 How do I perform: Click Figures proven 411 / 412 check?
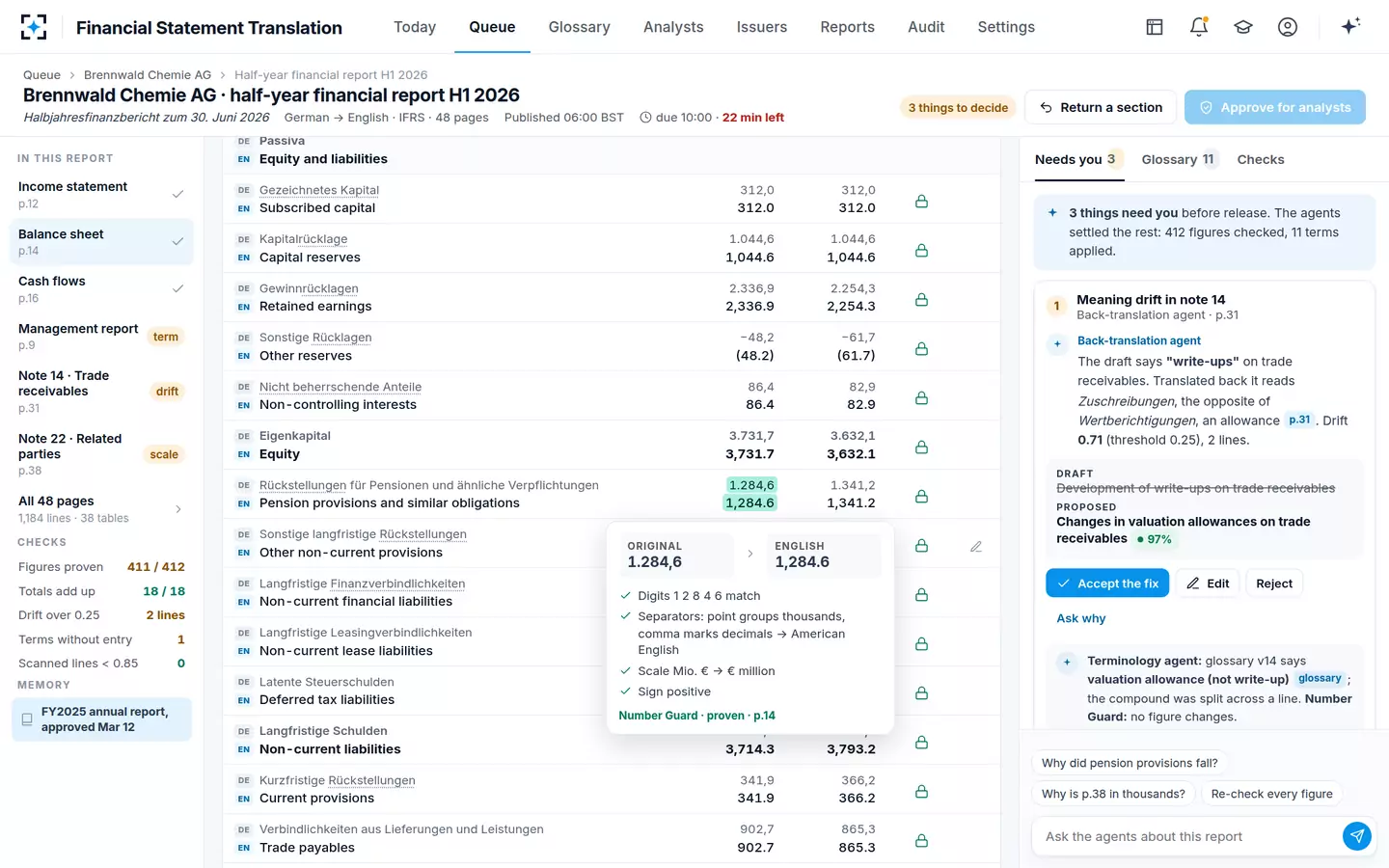(x=101, y=566)
